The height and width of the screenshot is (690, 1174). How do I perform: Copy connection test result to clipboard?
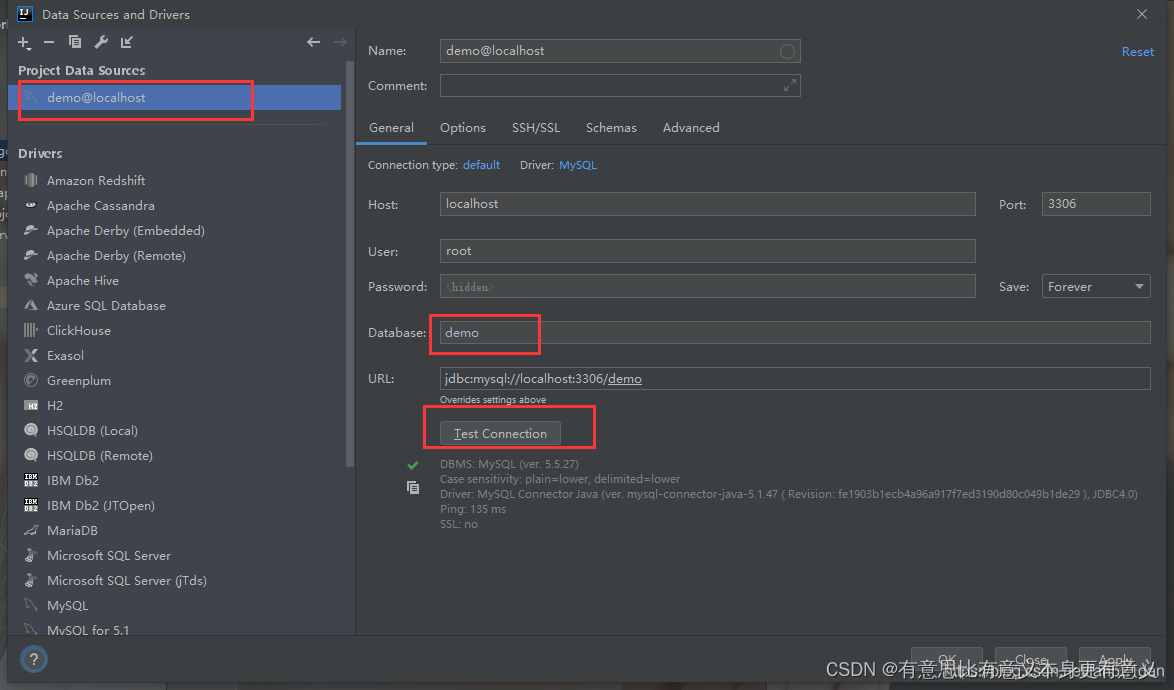[413, 487]
